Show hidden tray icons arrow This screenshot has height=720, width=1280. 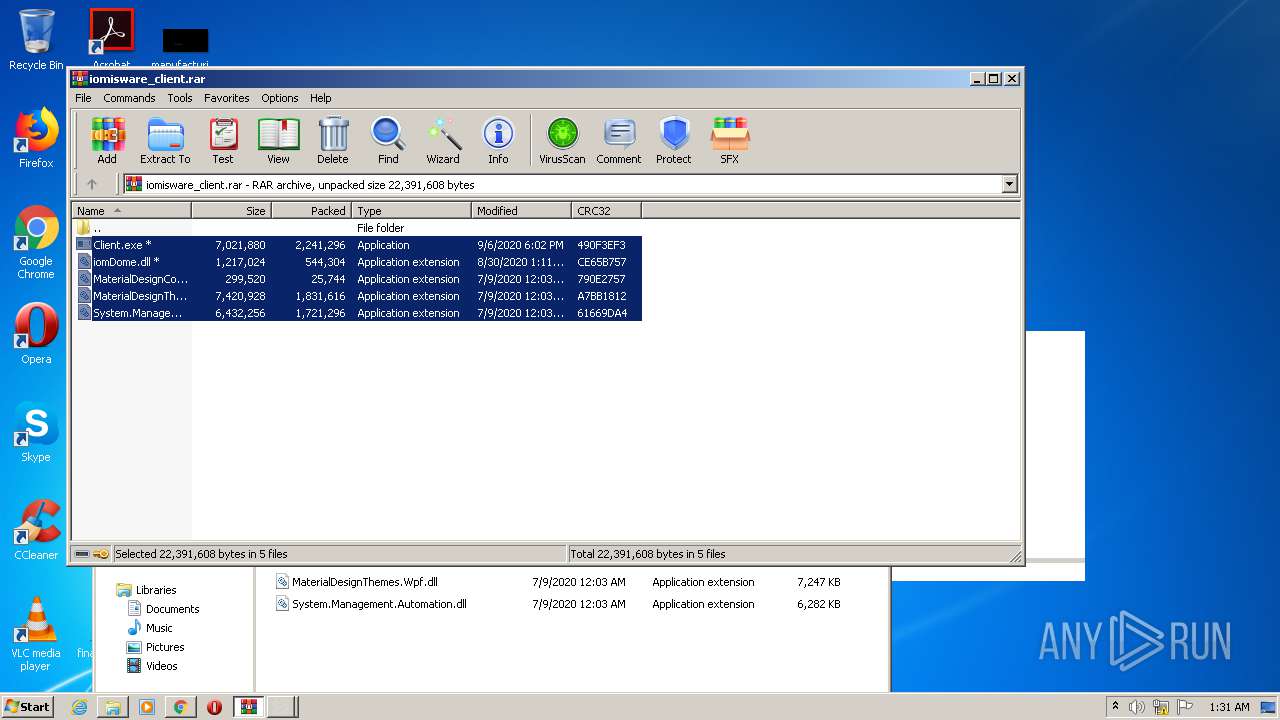click(1115, 707)
